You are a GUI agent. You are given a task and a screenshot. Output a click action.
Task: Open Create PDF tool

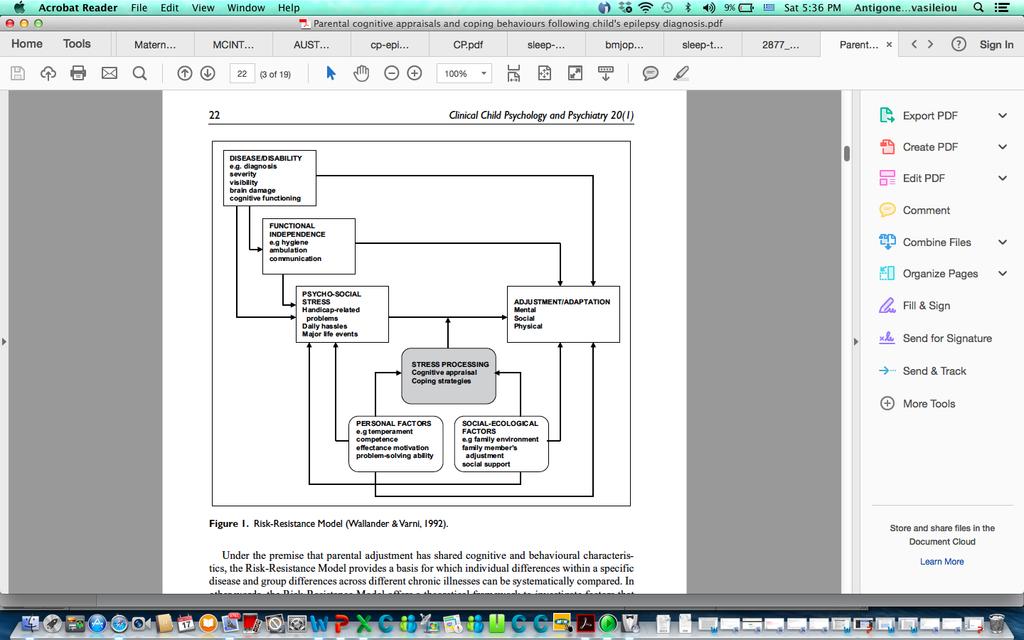click(930, 147)
